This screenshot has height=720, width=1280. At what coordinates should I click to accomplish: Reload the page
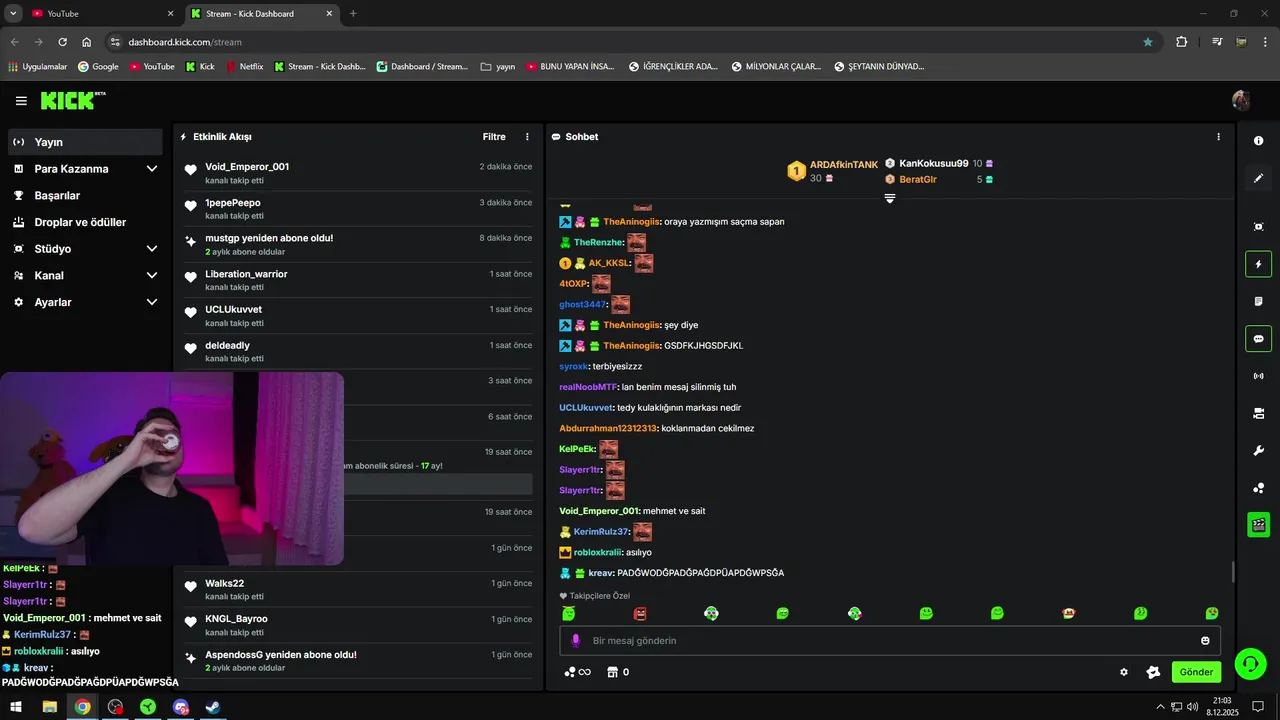[x=62, y=42]
